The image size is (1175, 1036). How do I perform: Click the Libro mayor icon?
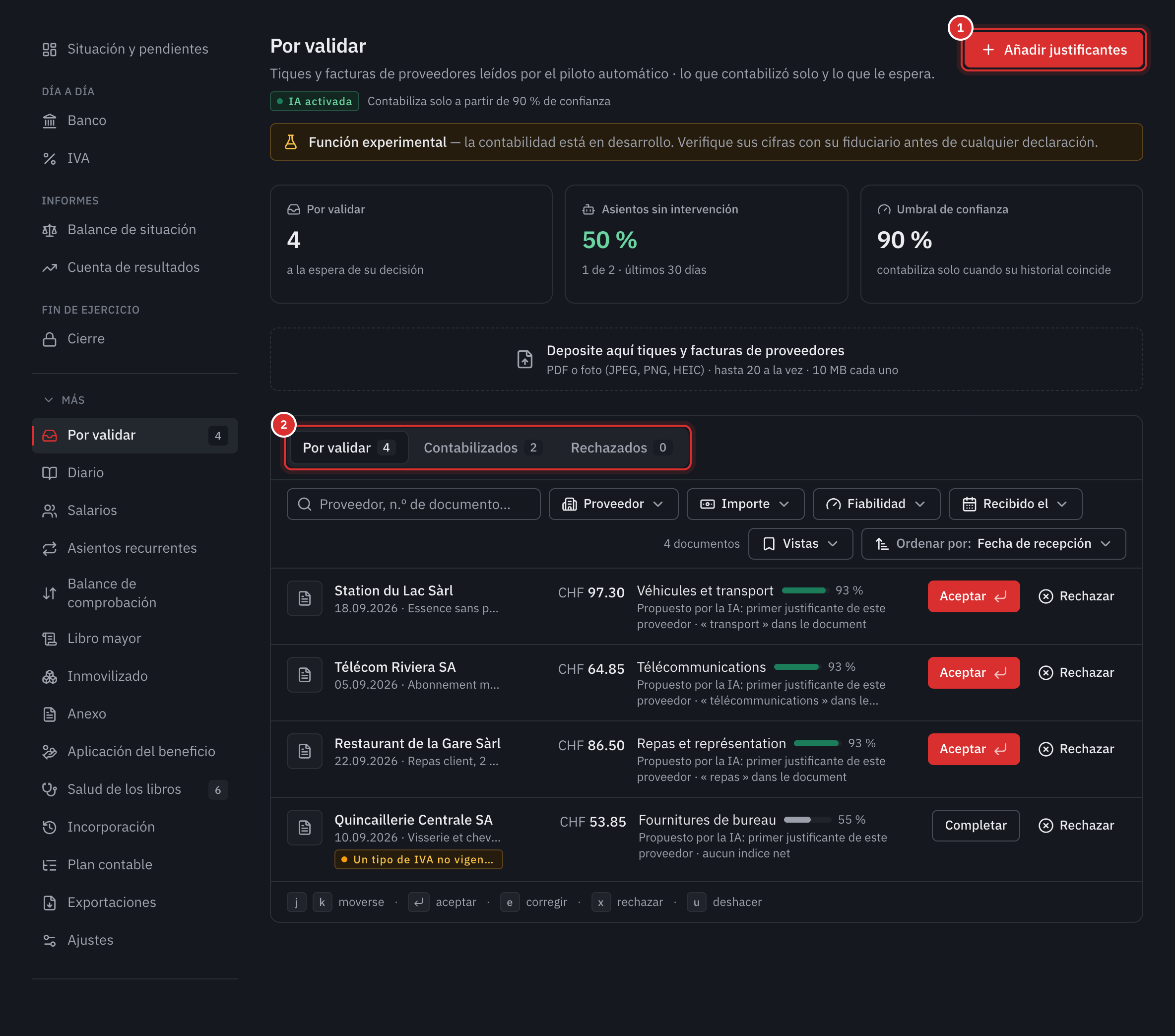[50, 639]
